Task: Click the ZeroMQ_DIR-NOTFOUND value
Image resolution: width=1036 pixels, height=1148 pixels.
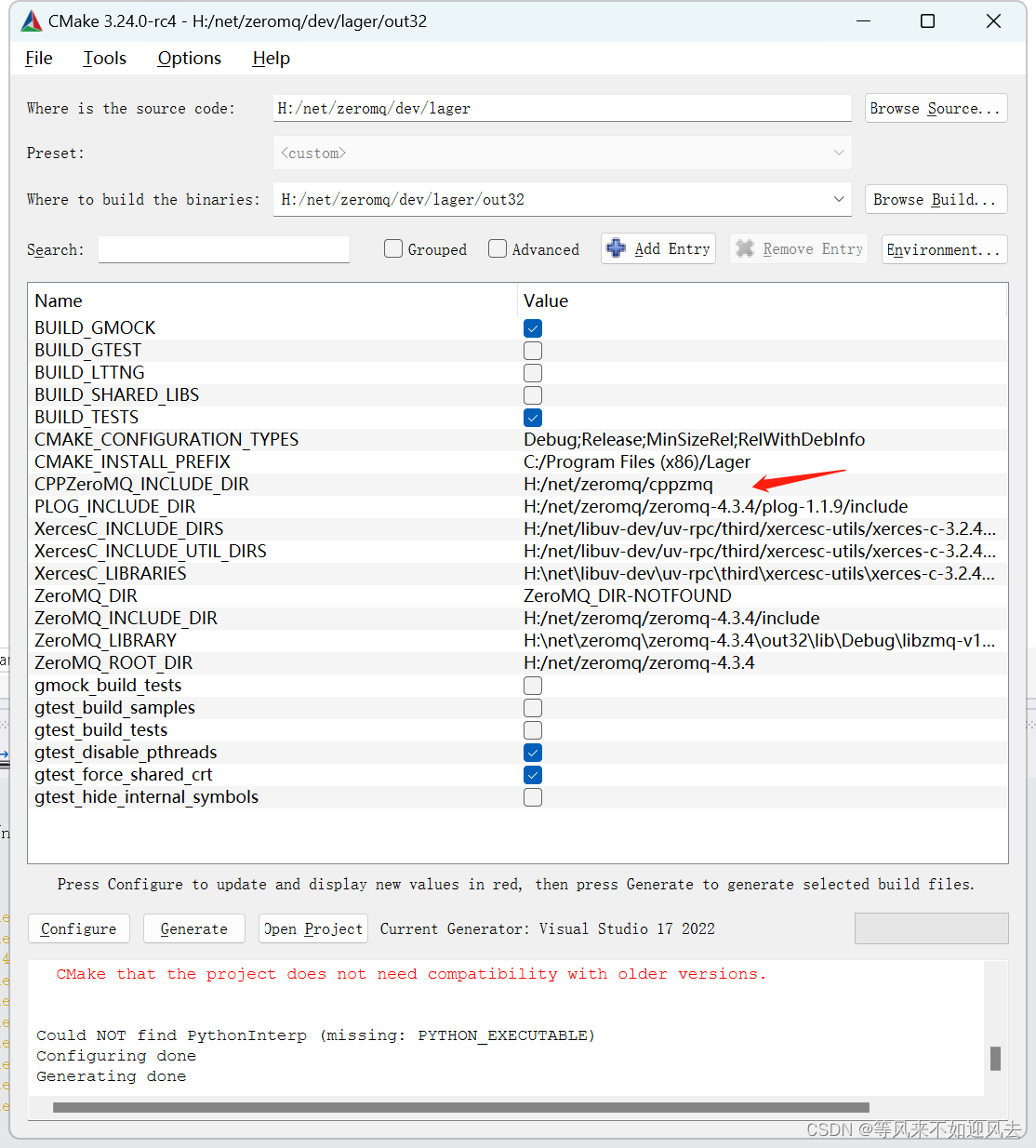Action: 628,595
